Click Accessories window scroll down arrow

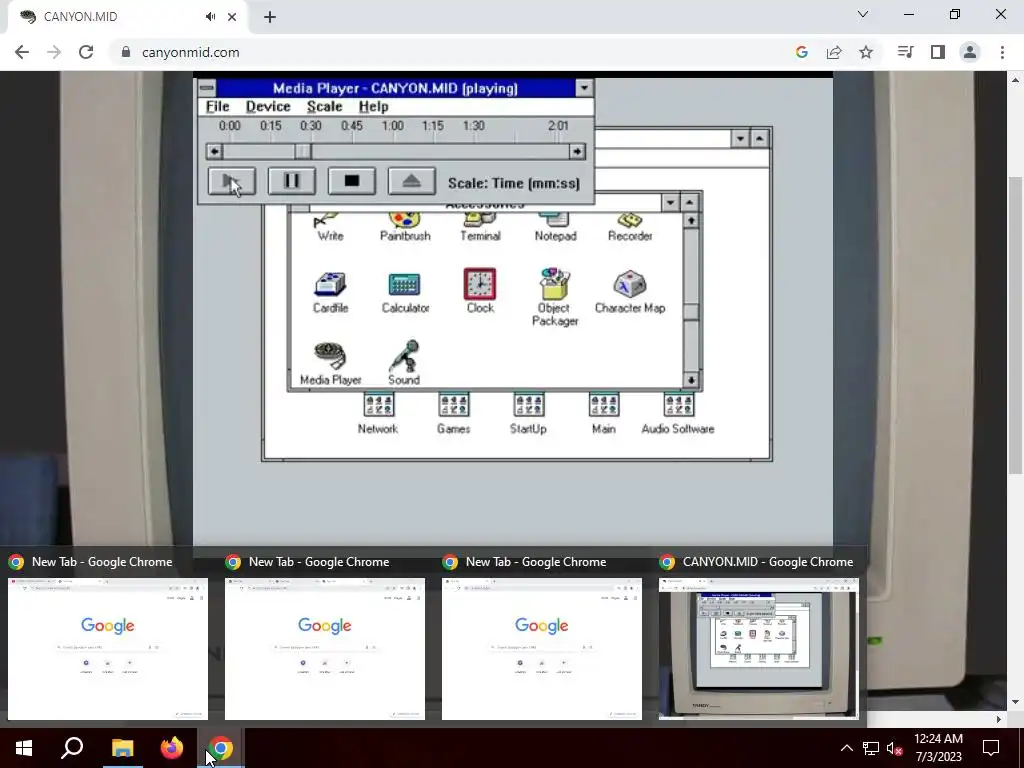(691, 379)
